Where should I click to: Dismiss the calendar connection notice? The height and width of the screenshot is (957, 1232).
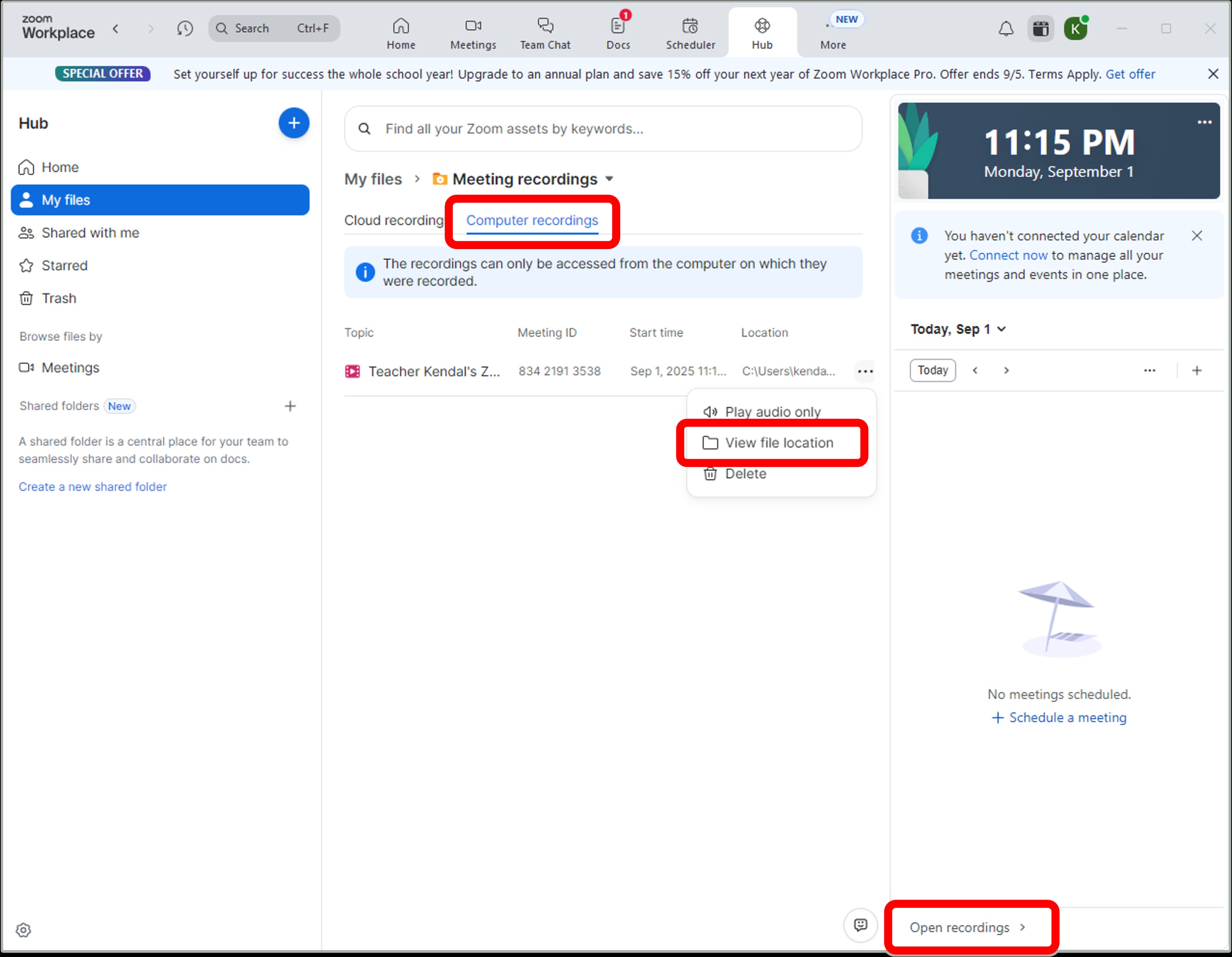tap(1197, 236)
